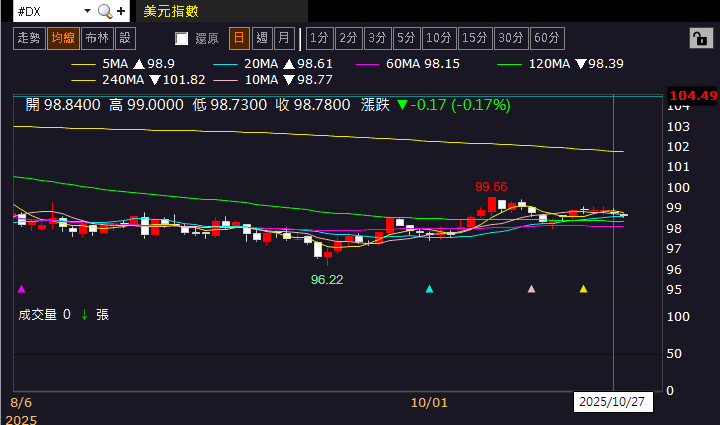This screenshot has height=425, width=720.
Task: Click the 10/01 date axis label
Action: (429, 403)
